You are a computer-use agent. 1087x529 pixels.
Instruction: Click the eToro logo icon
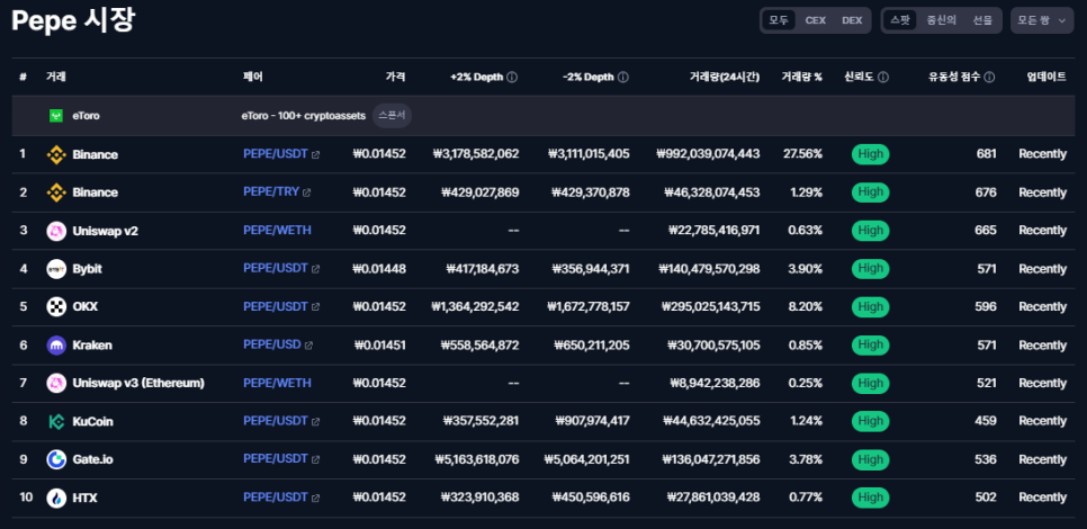click(56, 116)
